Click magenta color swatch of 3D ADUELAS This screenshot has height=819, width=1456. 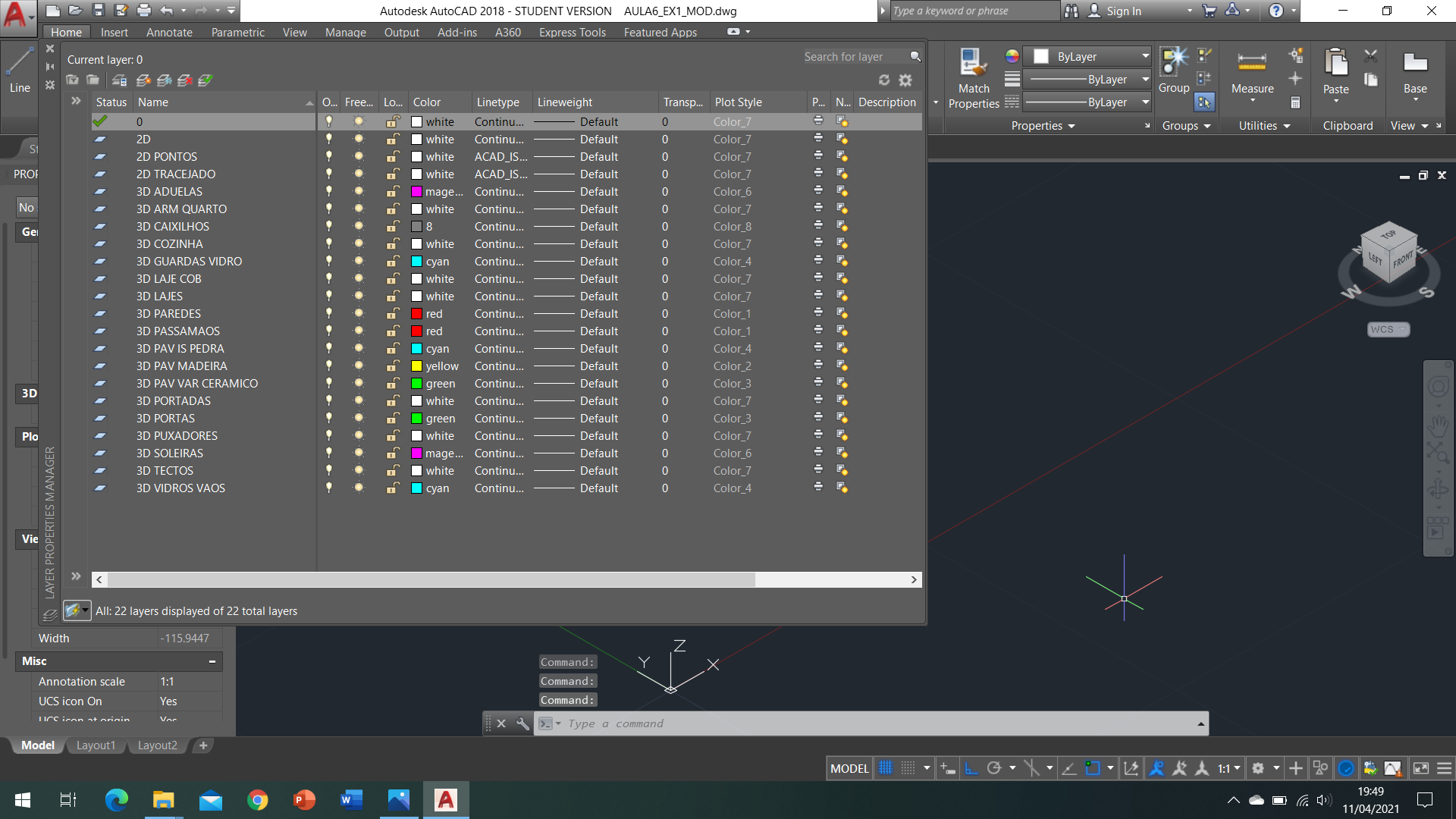click(x=416, y=191)
